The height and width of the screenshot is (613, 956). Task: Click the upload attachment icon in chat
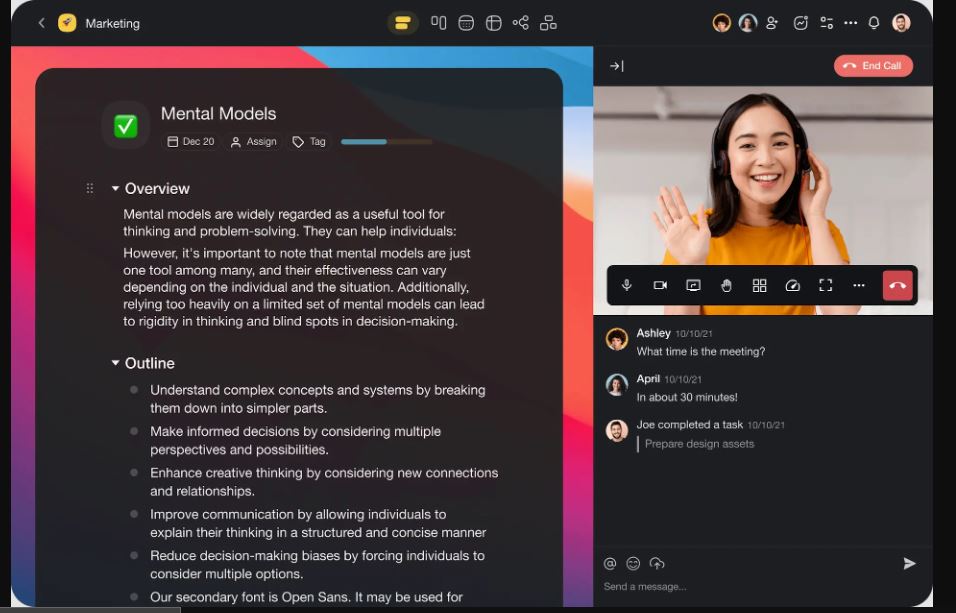tap(657, 564)
